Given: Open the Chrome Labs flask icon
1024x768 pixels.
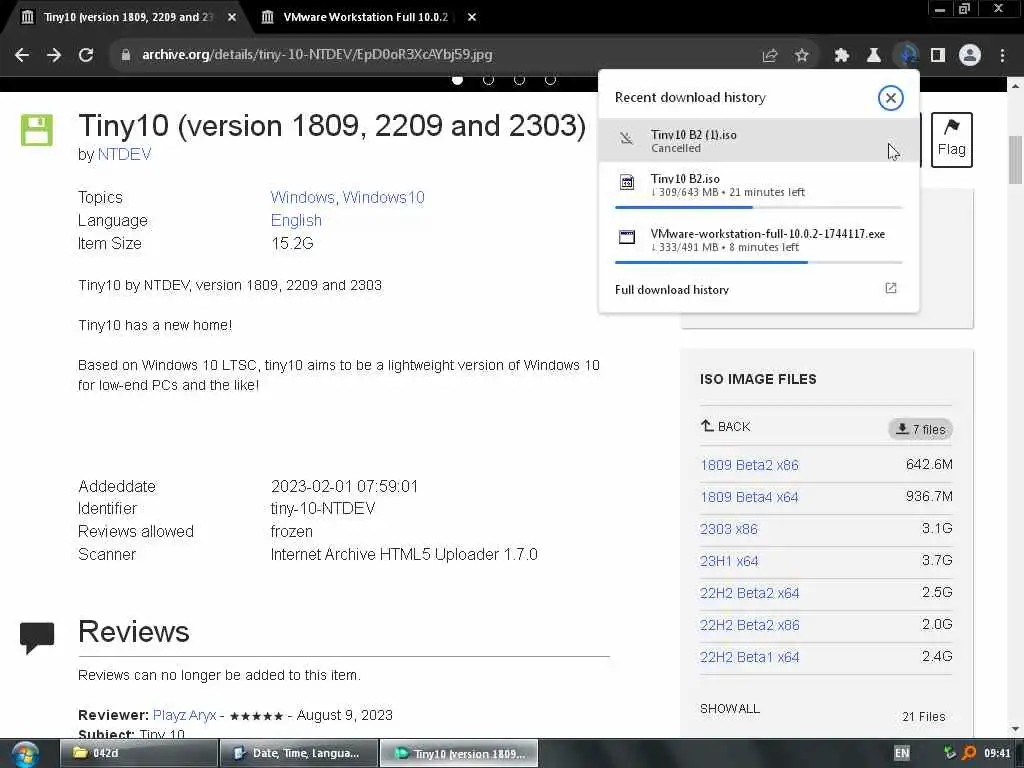Looking at the screenshot, I should pyautogui.click(x=873, y=56).
